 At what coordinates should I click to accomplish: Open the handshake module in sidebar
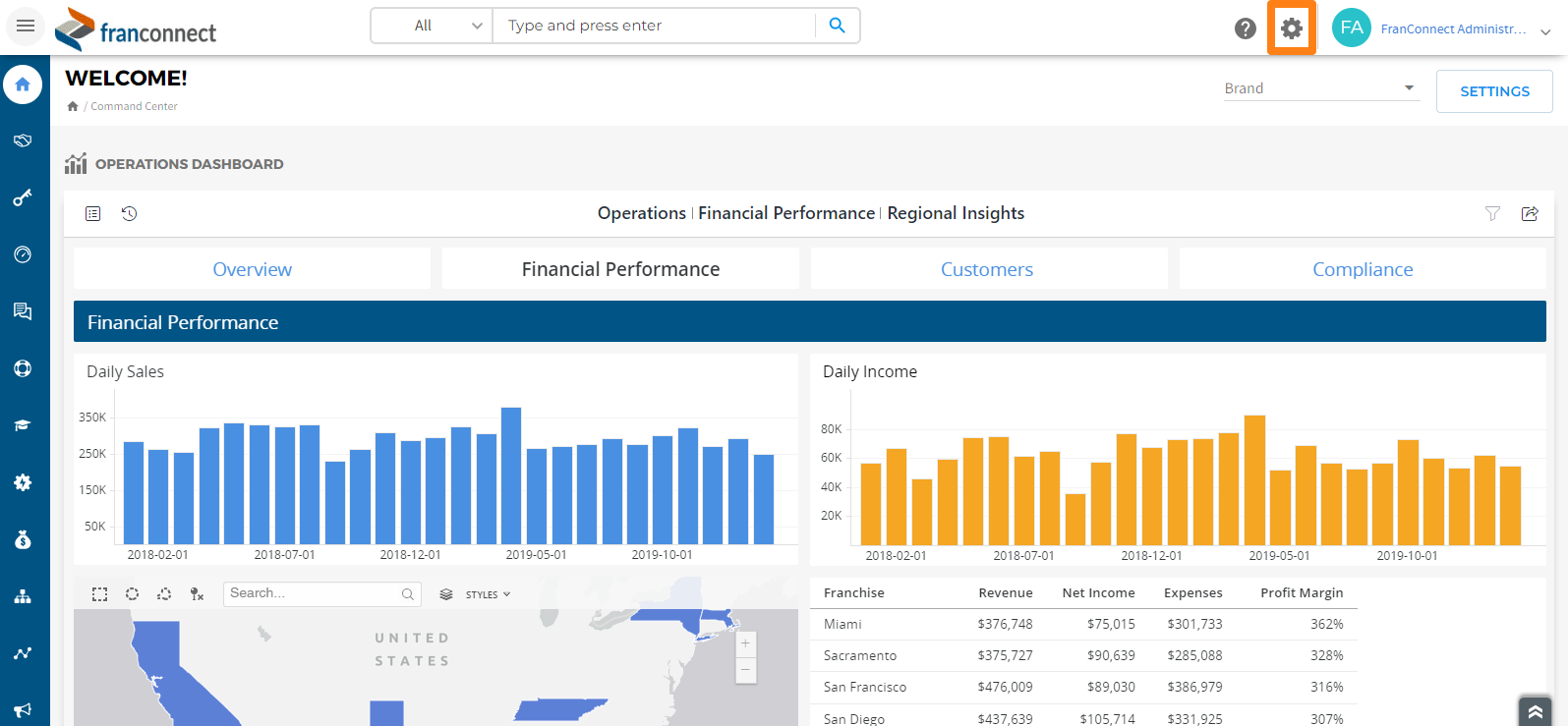(23, 140)
